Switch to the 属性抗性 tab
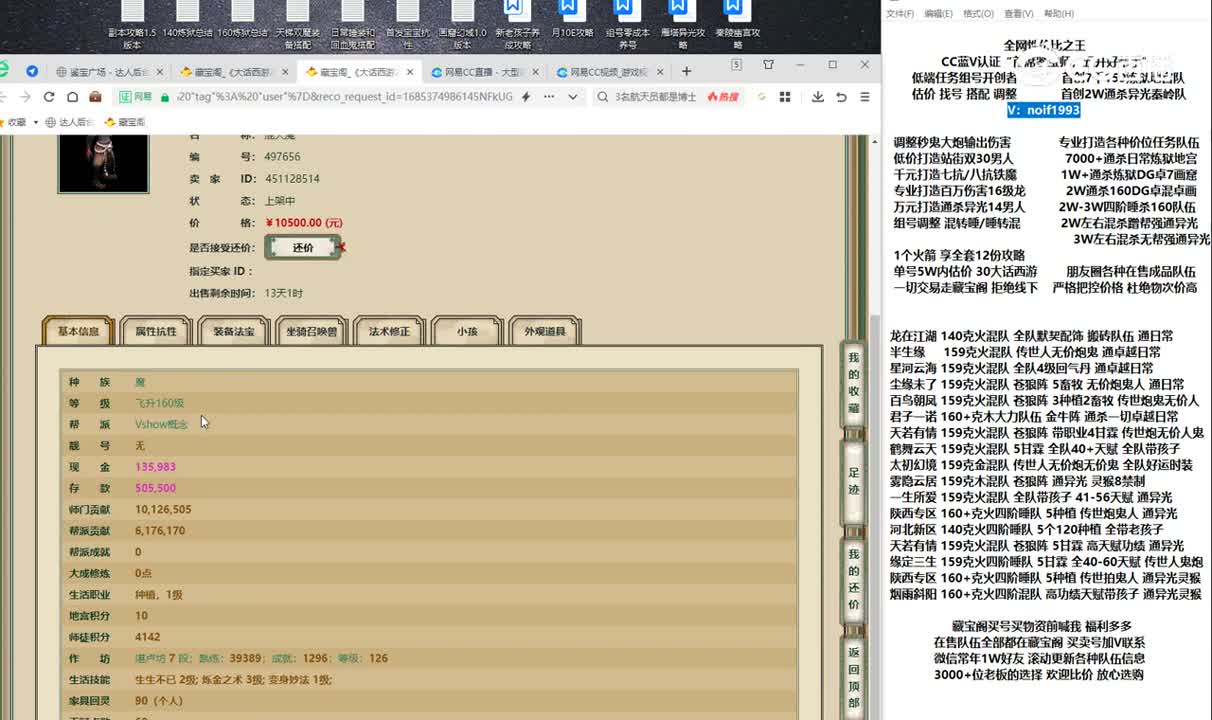The image size is (1212, 720). pos(155,331)
